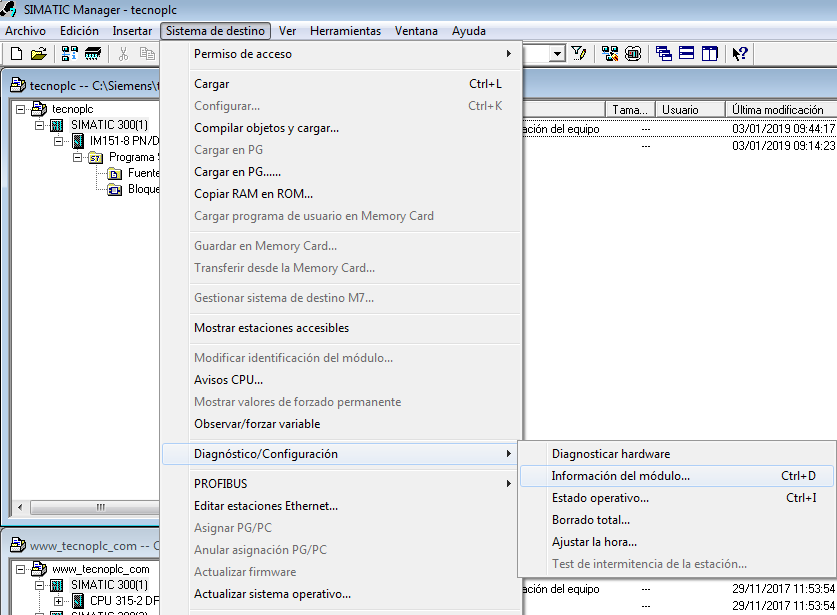Collapse the Programa S7 tree node

pyautogui.click(x=77, y=157)
